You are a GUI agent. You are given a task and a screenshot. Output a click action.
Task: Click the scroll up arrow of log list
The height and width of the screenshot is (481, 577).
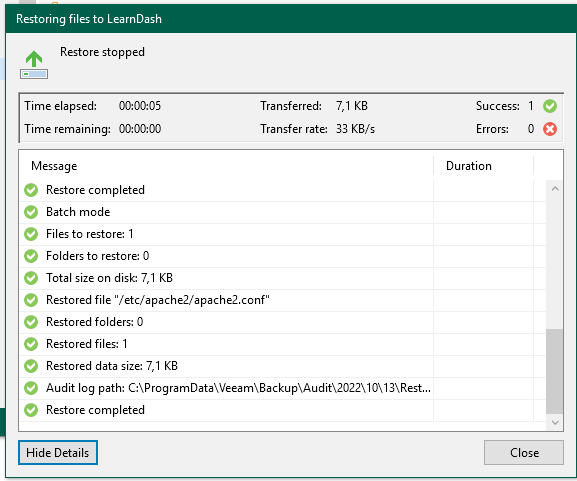pos(555,189)
